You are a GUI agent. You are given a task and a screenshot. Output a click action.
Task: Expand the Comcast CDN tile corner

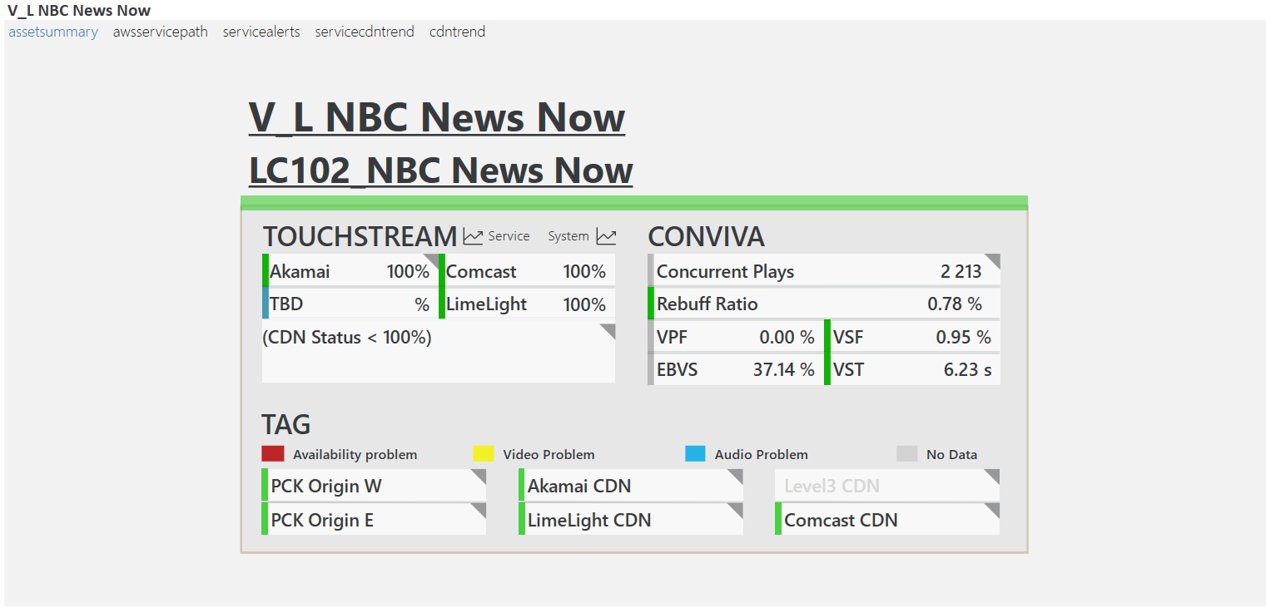pos(992,511)
